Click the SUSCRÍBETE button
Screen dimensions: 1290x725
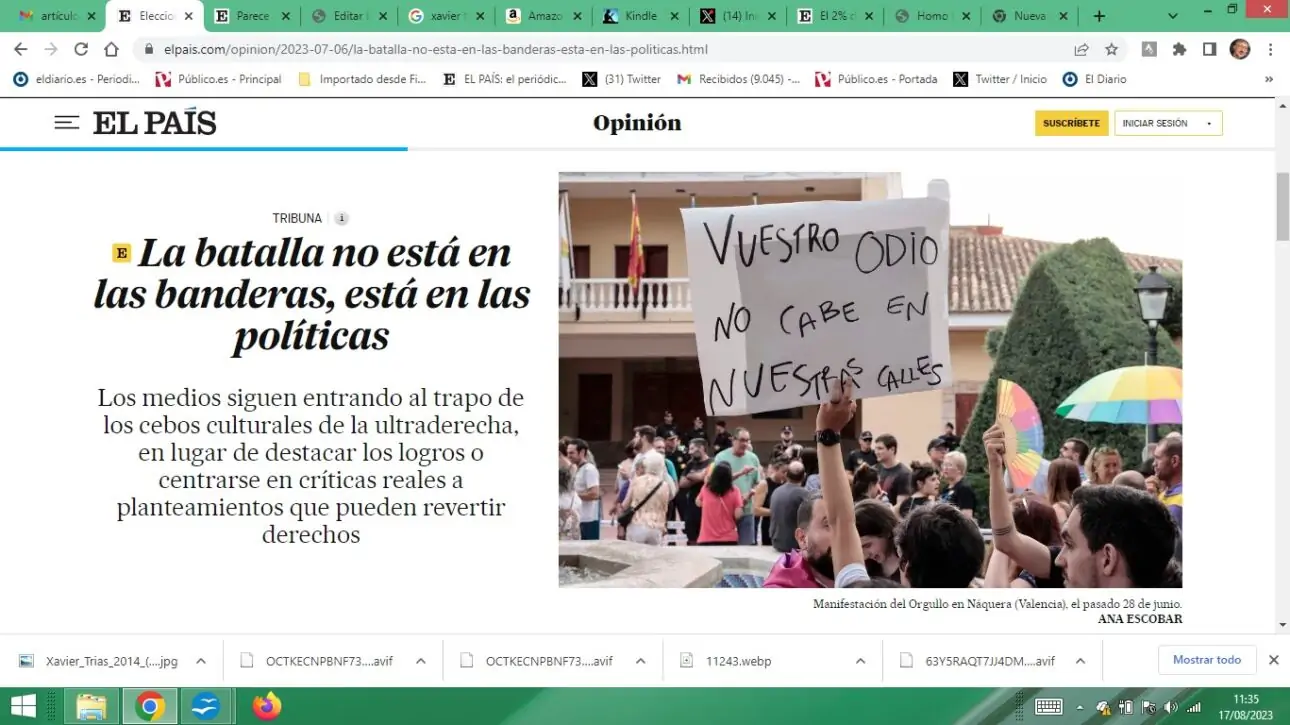point(1071,123)
